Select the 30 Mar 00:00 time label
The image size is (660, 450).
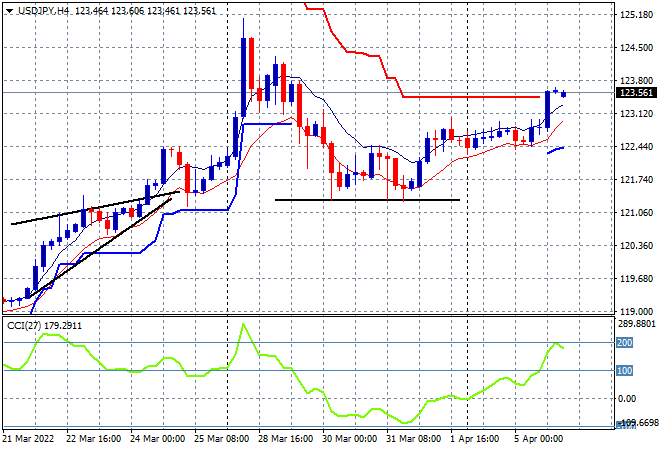[349, 439]
